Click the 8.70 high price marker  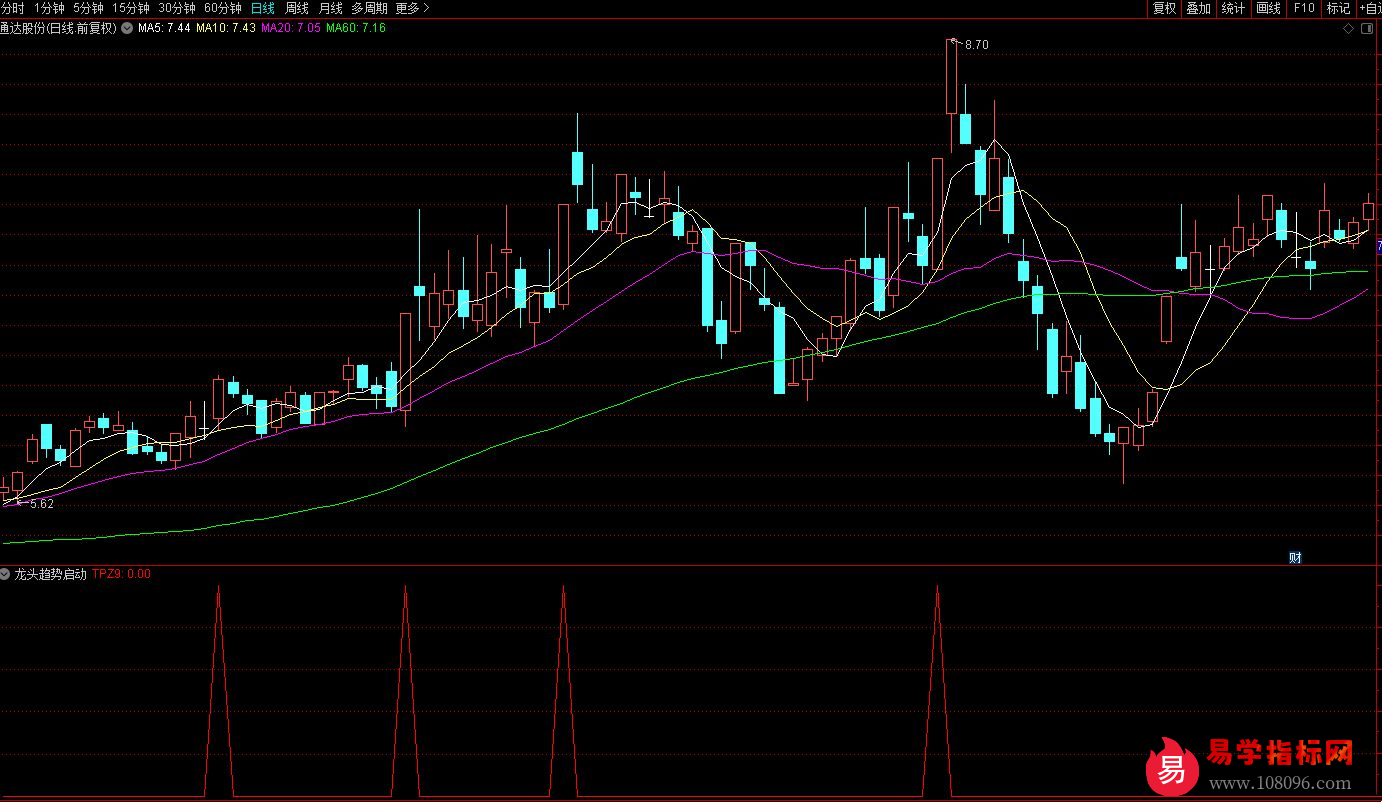[x=976, y=45]
